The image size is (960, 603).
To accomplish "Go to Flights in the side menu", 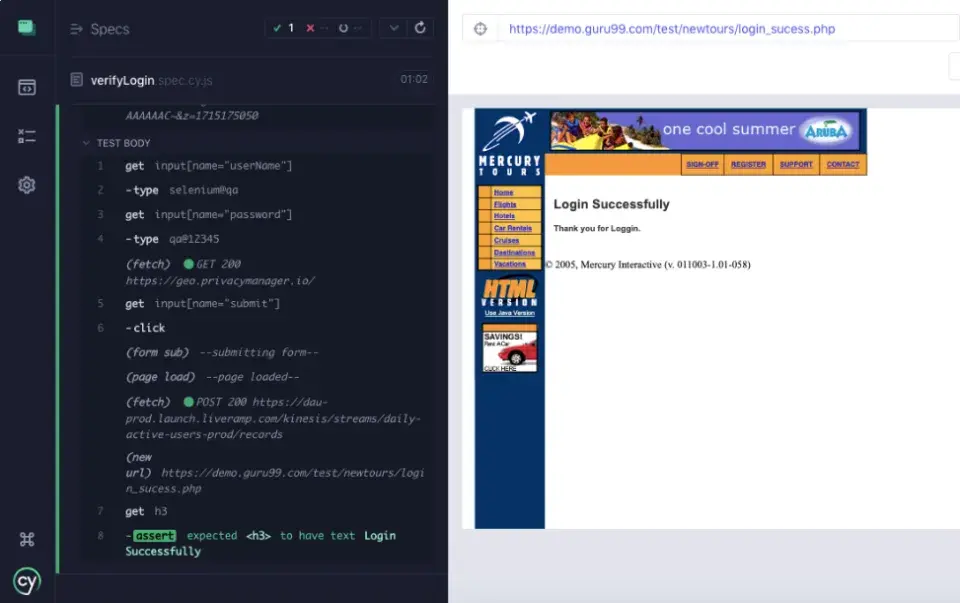I will pyautogui.click(x=505, y=204).
